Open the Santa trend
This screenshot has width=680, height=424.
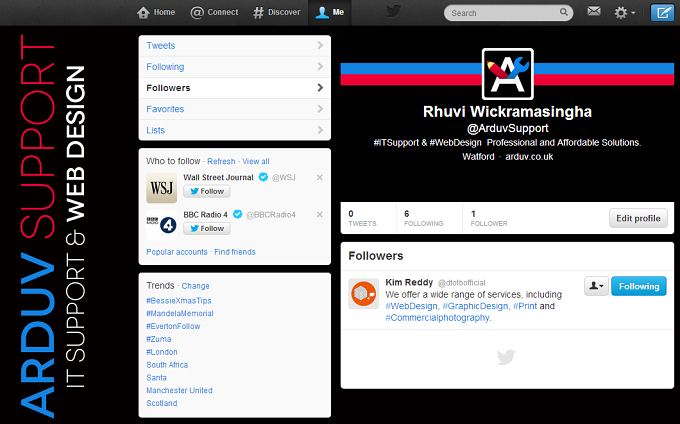(157, 378)
